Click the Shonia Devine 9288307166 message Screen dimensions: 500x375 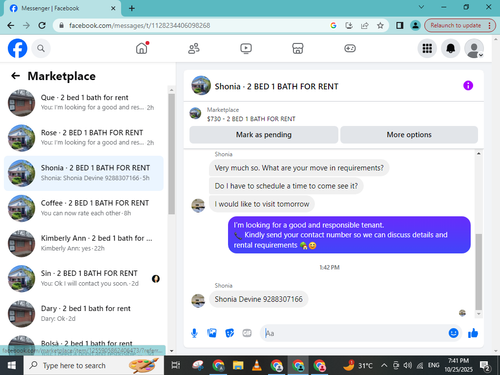(x=258, y=299)
